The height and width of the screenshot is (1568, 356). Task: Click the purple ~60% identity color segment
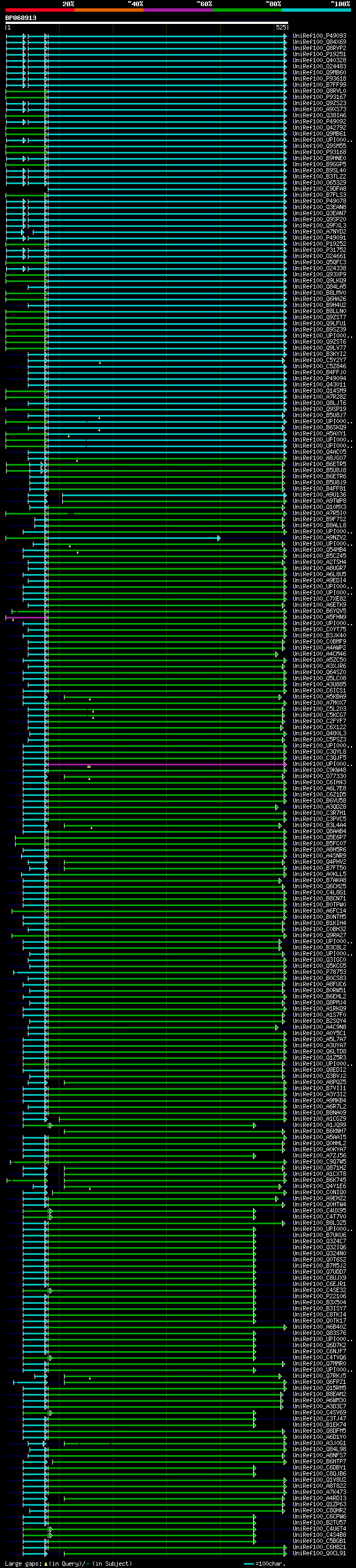coord(177,10)
